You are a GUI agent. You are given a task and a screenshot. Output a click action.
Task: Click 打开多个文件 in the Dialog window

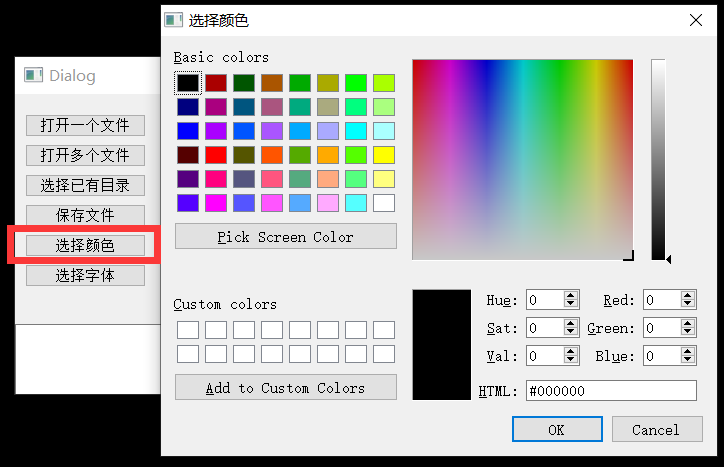tap(85, 155)
